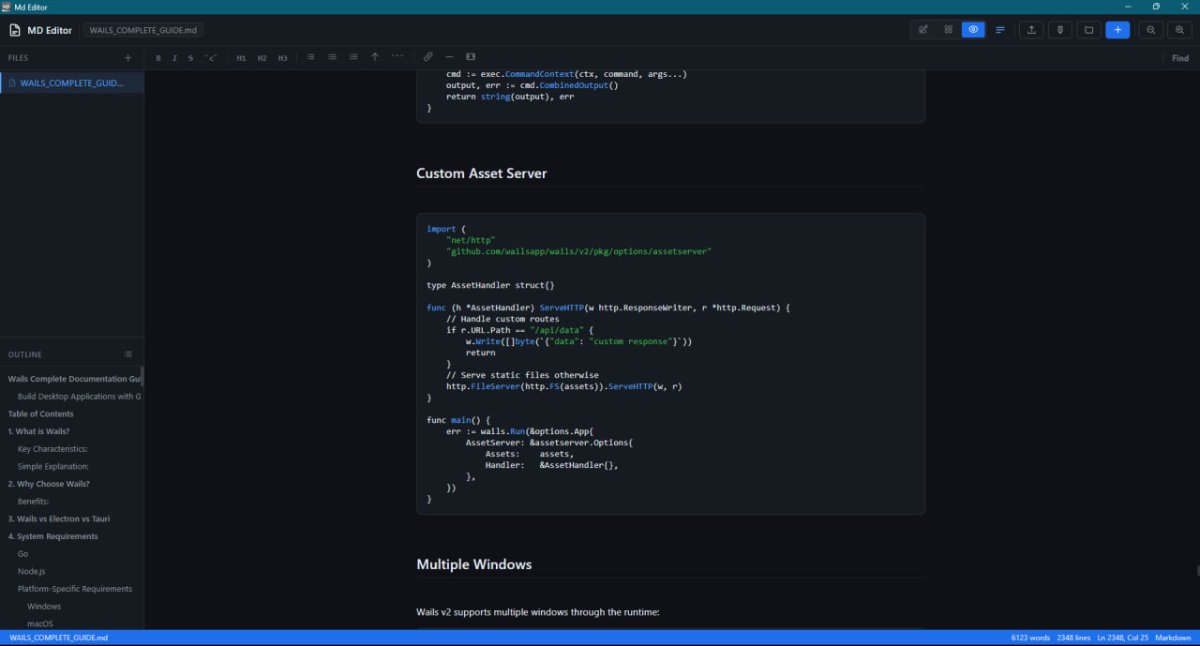
Task: Navigate to 2. Why Choose Wails? heading
Action: coord(48,484)
